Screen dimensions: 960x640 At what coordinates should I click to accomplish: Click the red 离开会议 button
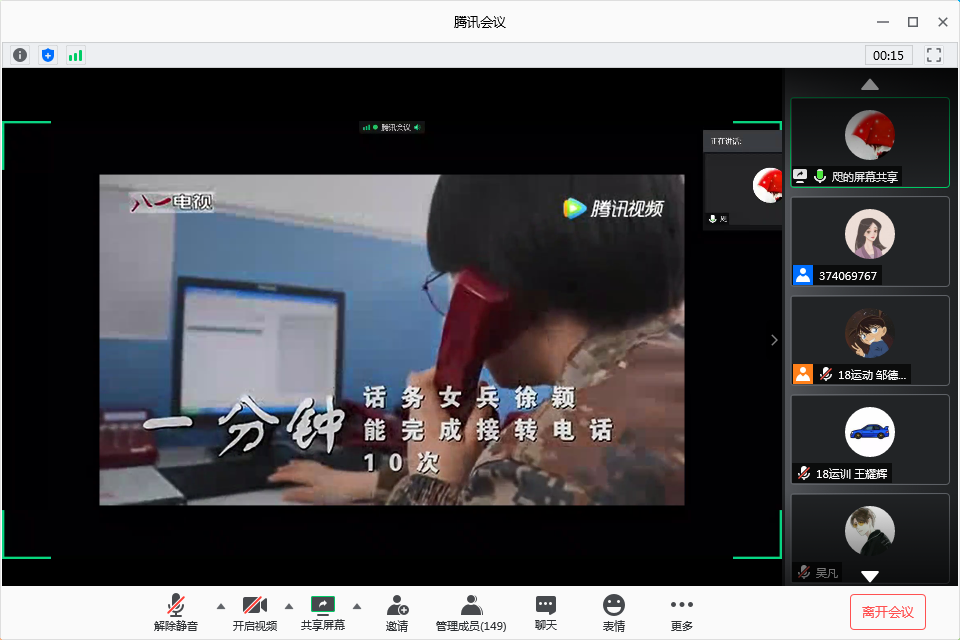(x=887, y=612)
